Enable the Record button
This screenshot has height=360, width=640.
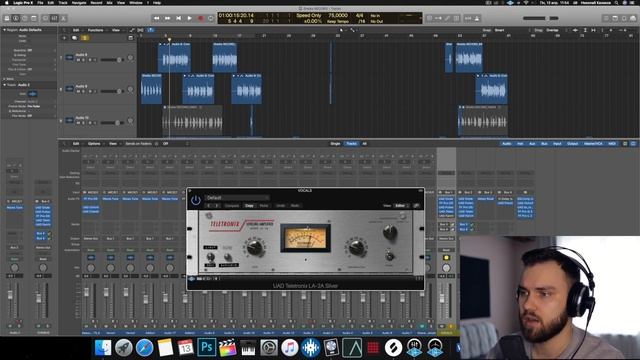[x=200, y=18]
